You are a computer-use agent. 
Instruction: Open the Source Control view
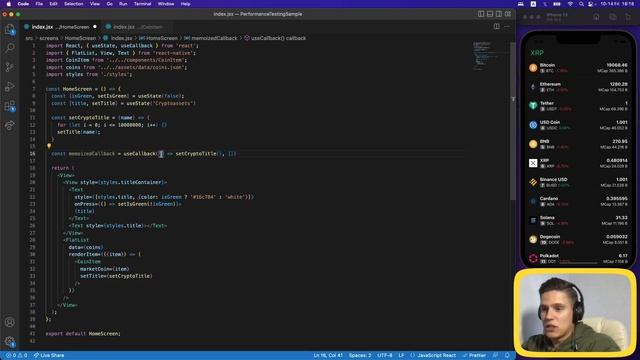10,67
